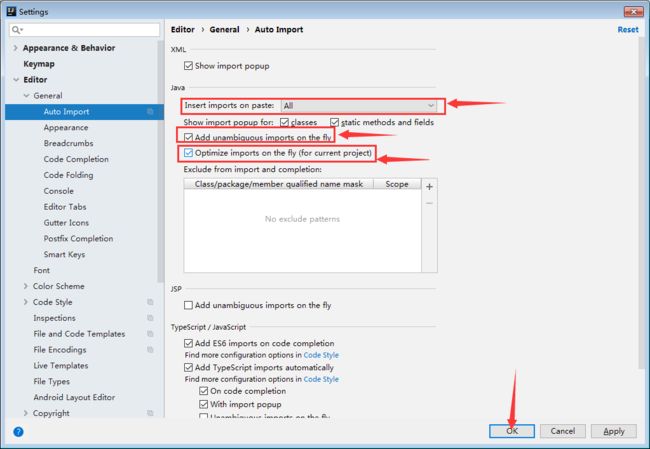The image size is (650, 449).
Task: Open Font settings
Action: (41, 270)
